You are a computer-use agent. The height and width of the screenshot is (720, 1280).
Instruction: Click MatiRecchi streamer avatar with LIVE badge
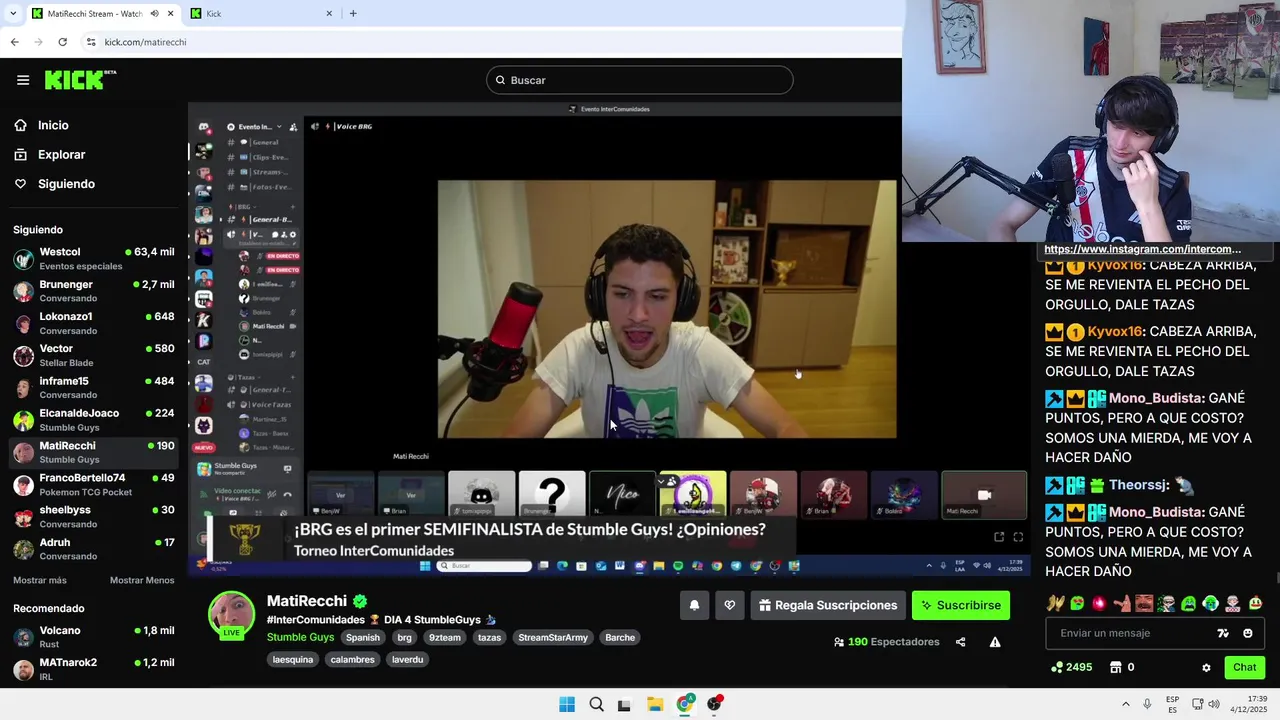[x=231, y=614]
